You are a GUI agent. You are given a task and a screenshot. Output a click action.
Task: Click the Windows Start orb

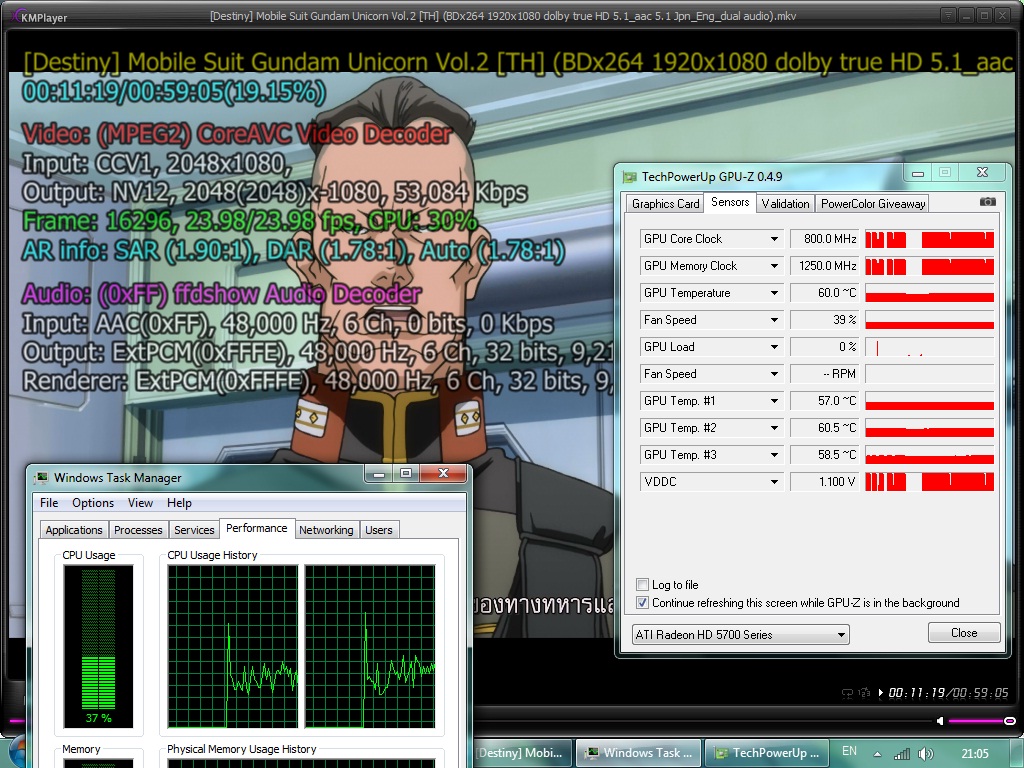(17, 752)
